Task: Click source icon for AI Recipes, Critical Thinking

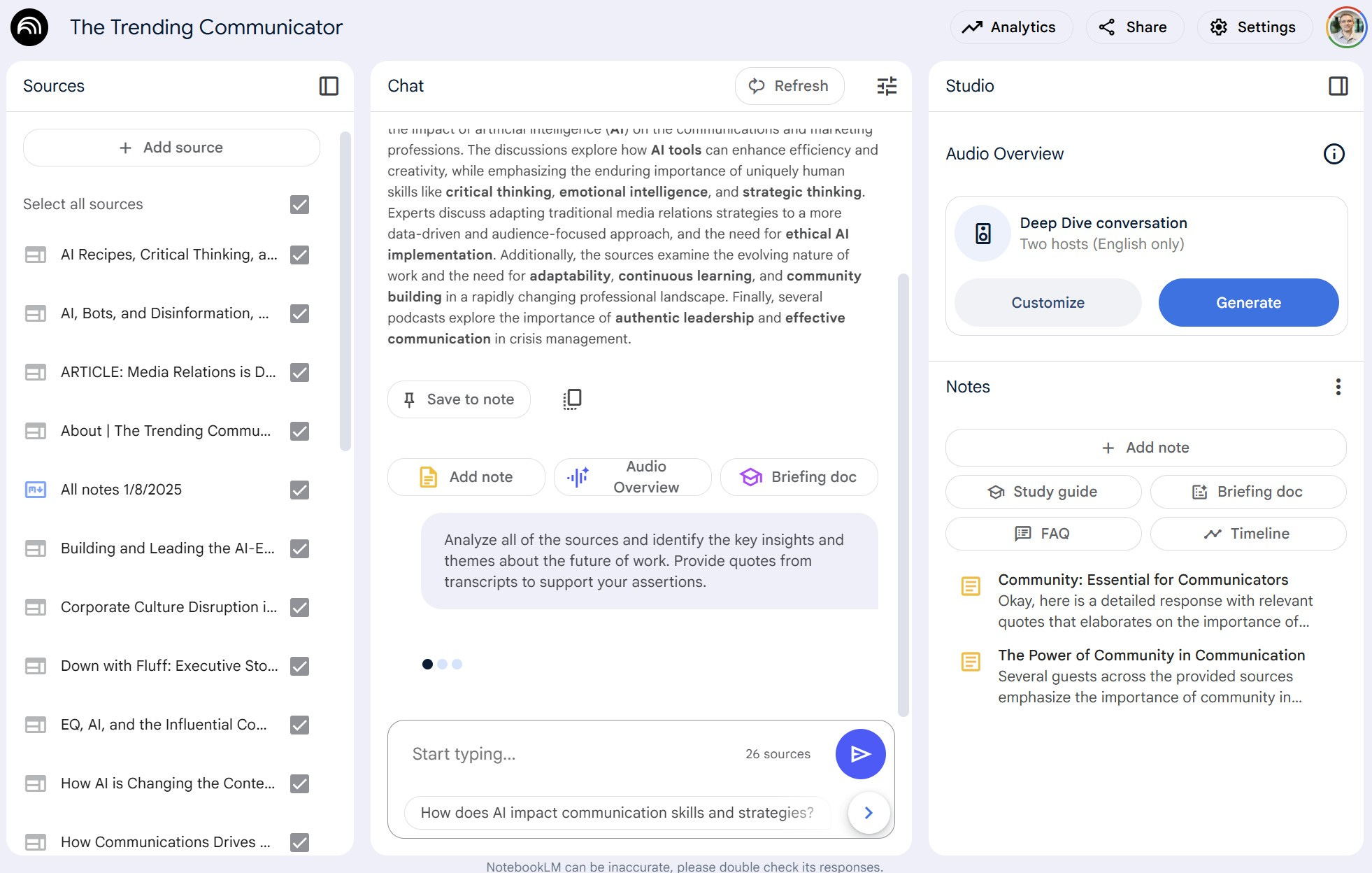Action: pos(36,255)
